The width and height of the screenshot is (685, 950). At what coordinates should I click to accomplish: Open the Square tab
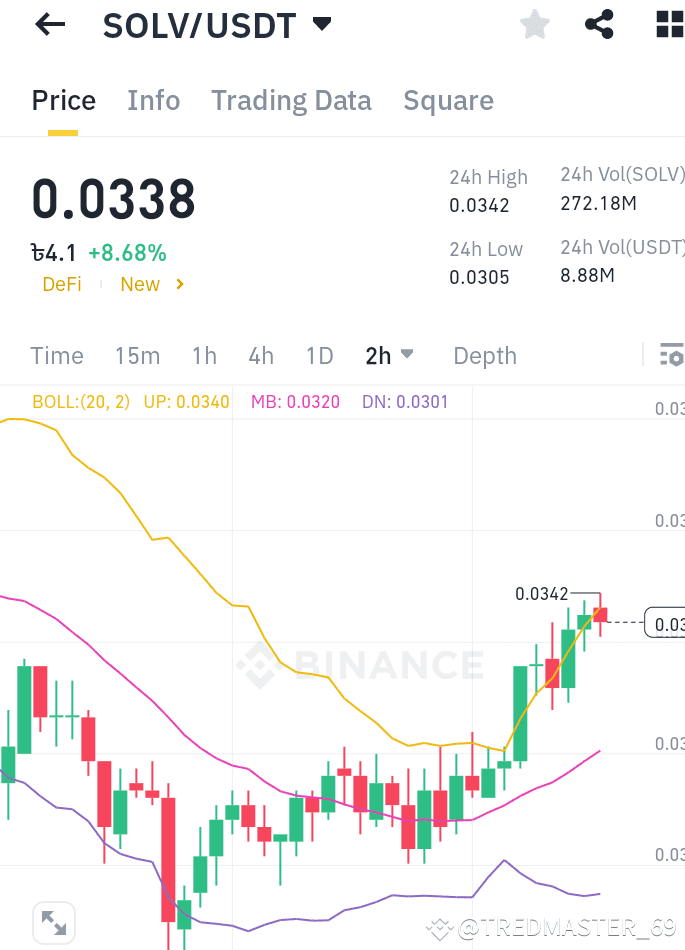[x=448, y=100]
